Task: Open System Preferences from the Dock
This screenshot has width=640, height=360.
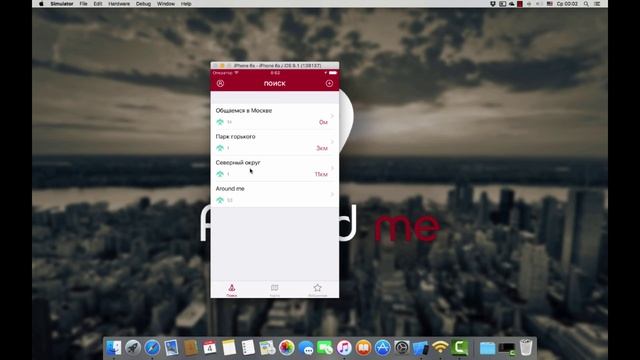Action: click(402, 348)
